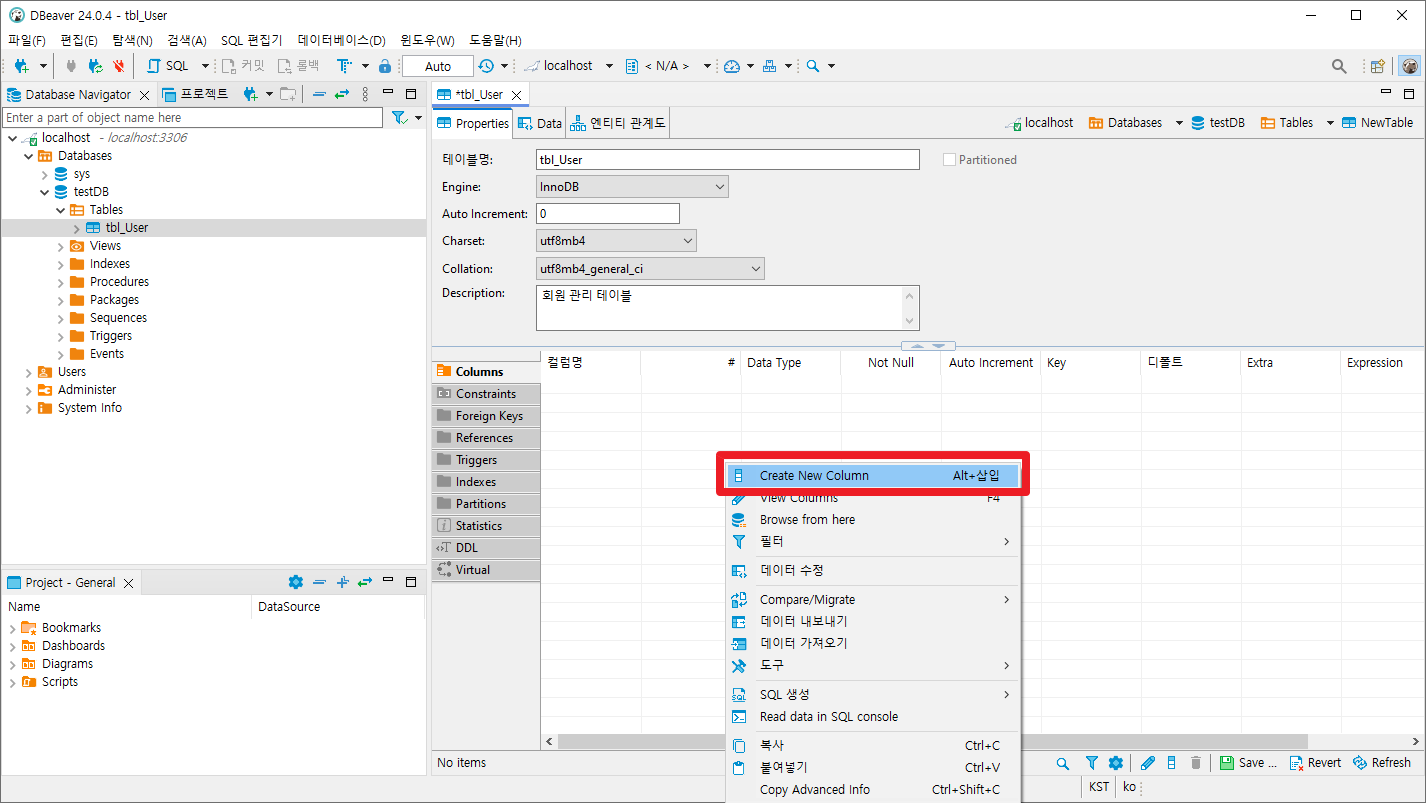Open the 필터 submenu in context menu

[872, 542]
